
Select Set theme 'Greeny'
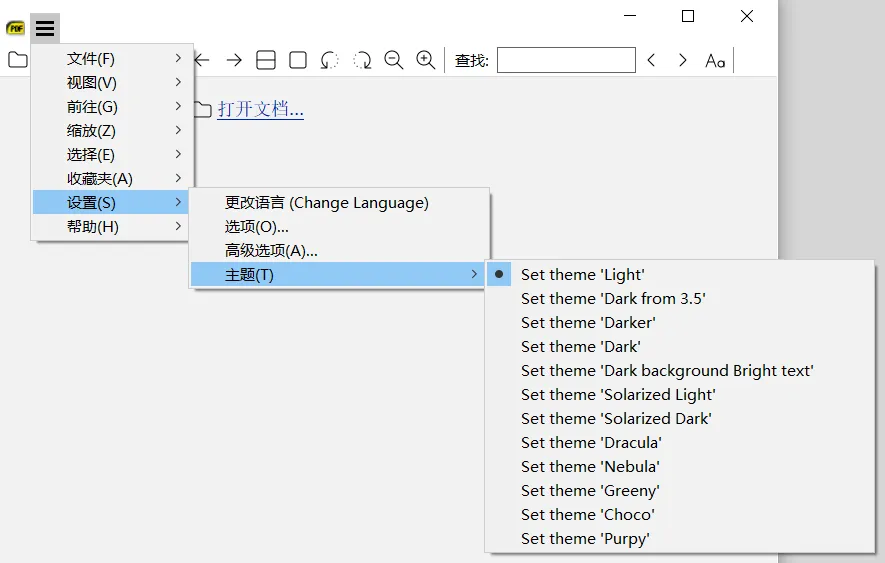(x=680, y=491)
